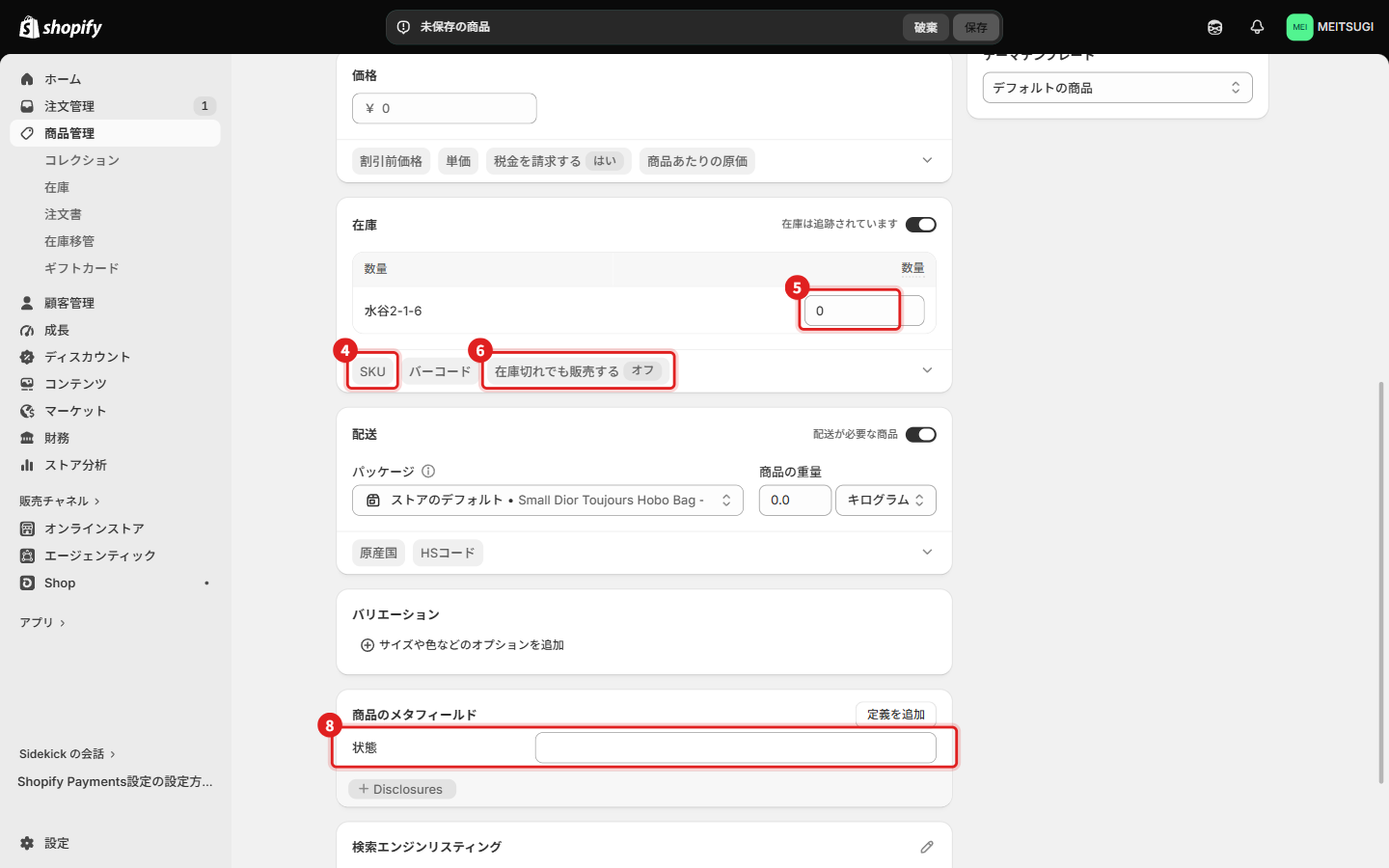Viewport: 1389px width, 868px height.
Task: Click the 破棄 discard button
Action: click(926, 27)
